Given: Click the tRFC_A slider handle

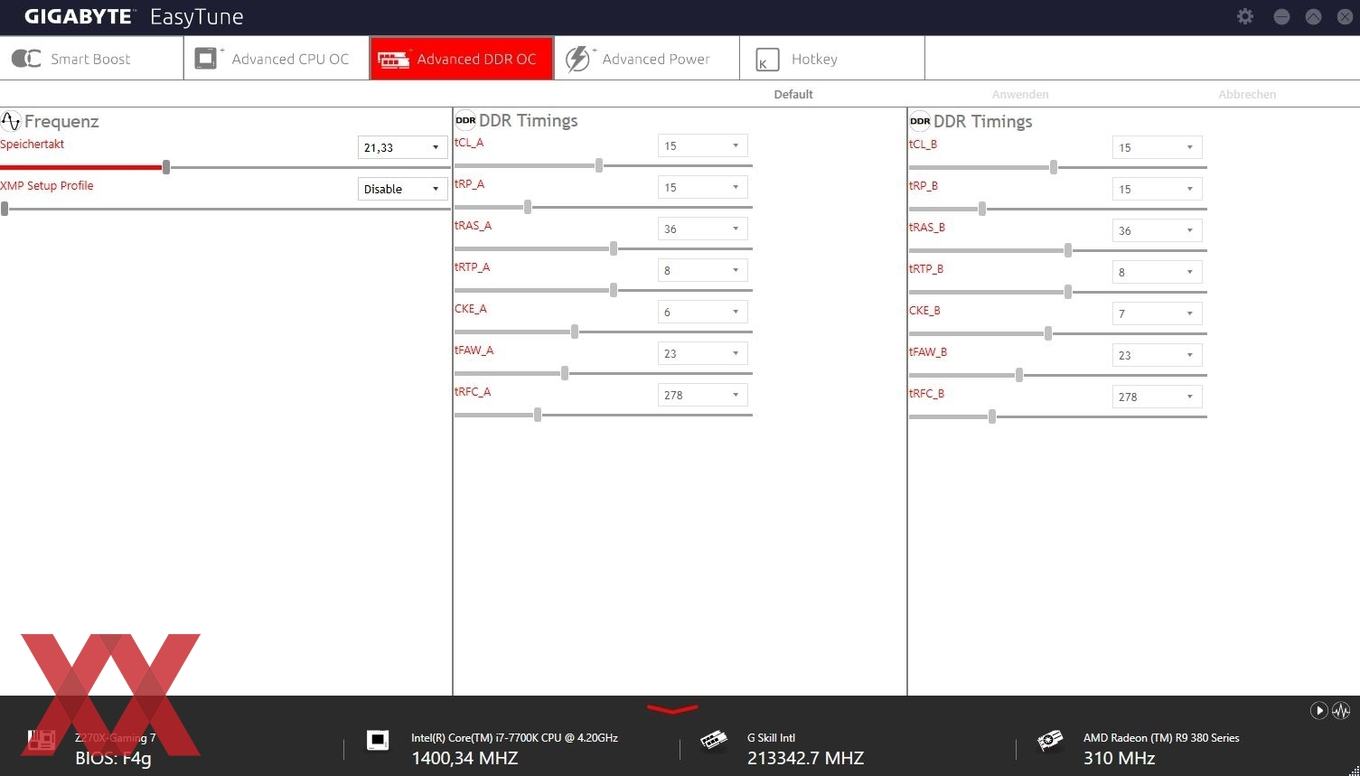Looking at the screenshot, I should (x=537, y=414).
